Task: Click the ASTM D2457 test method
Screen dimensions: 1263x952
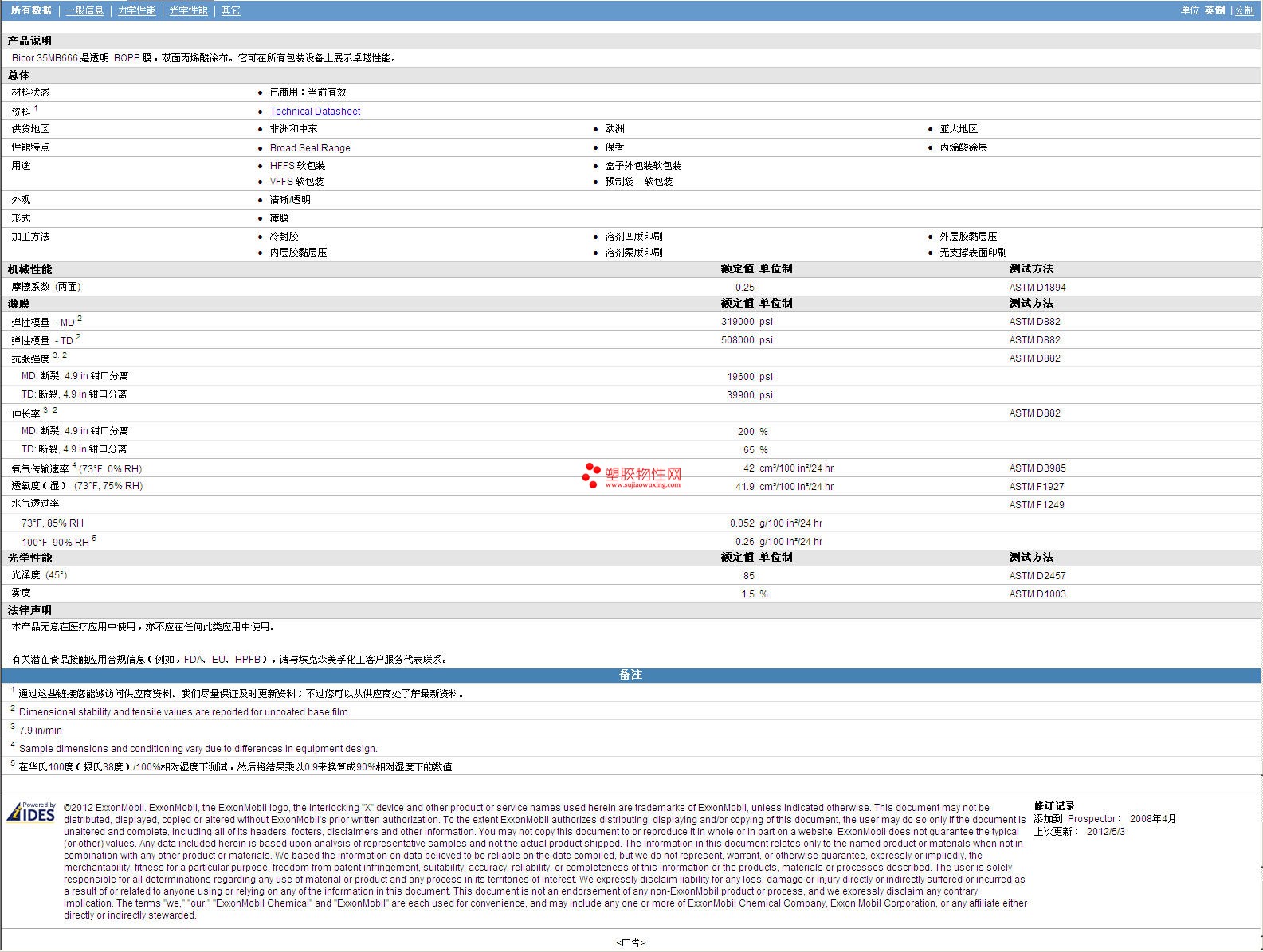Action: (x=1037, y=576)
